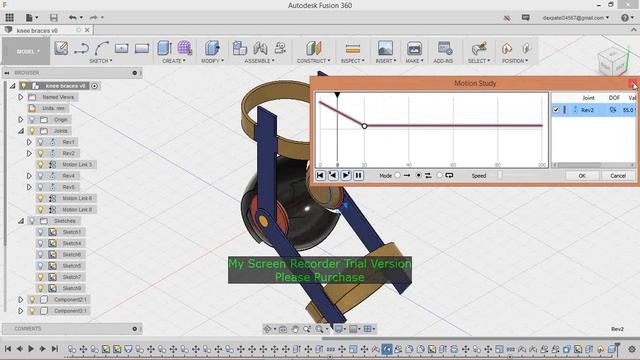
Task: Open the MODIFY menu
Action: point(212,61)
